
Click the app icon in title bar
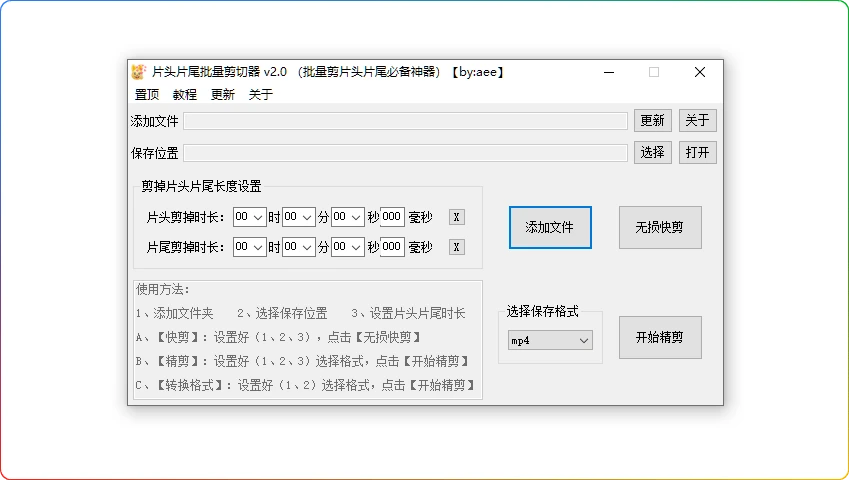[x=139, y=72]
